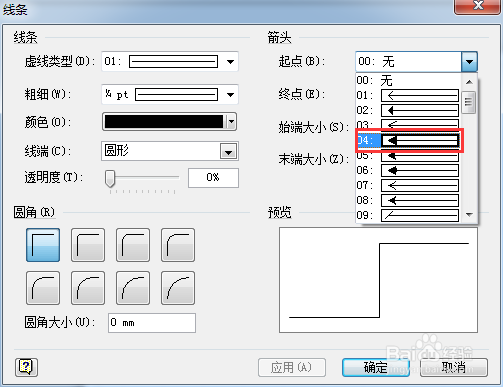
Task: Click arrow list scrollbar up arrow
Action: pyautogui.click(x=469, y=82)
